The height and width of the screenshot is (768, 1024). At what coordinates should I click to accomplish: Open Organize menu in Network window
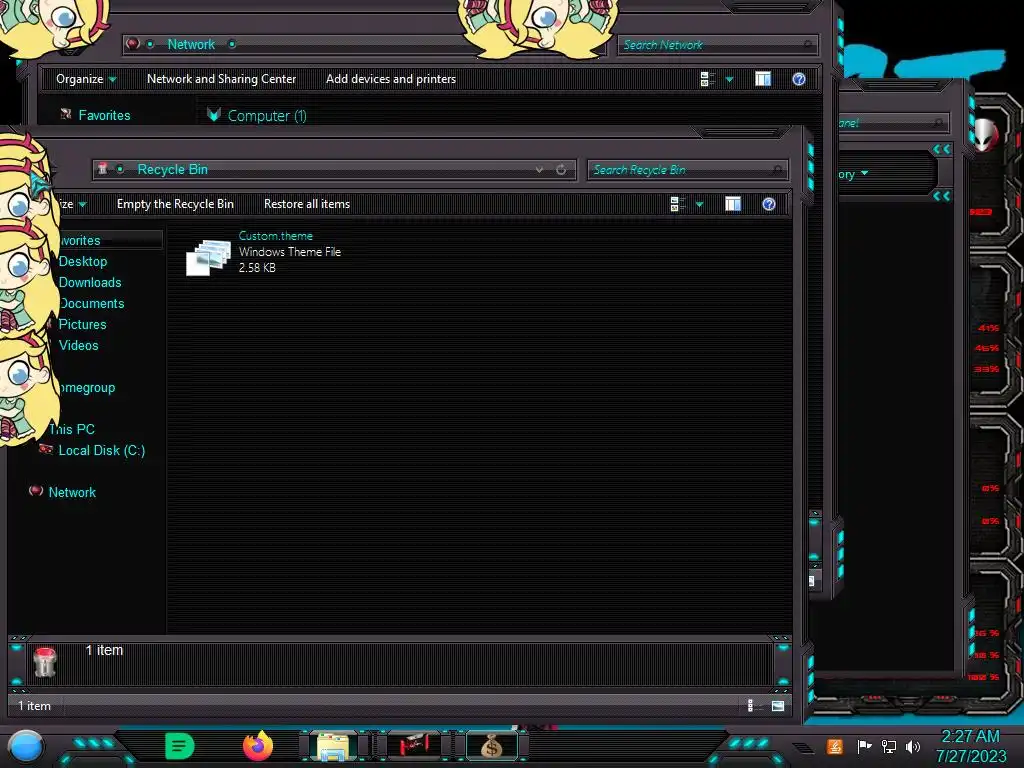[x=86, y=79]
